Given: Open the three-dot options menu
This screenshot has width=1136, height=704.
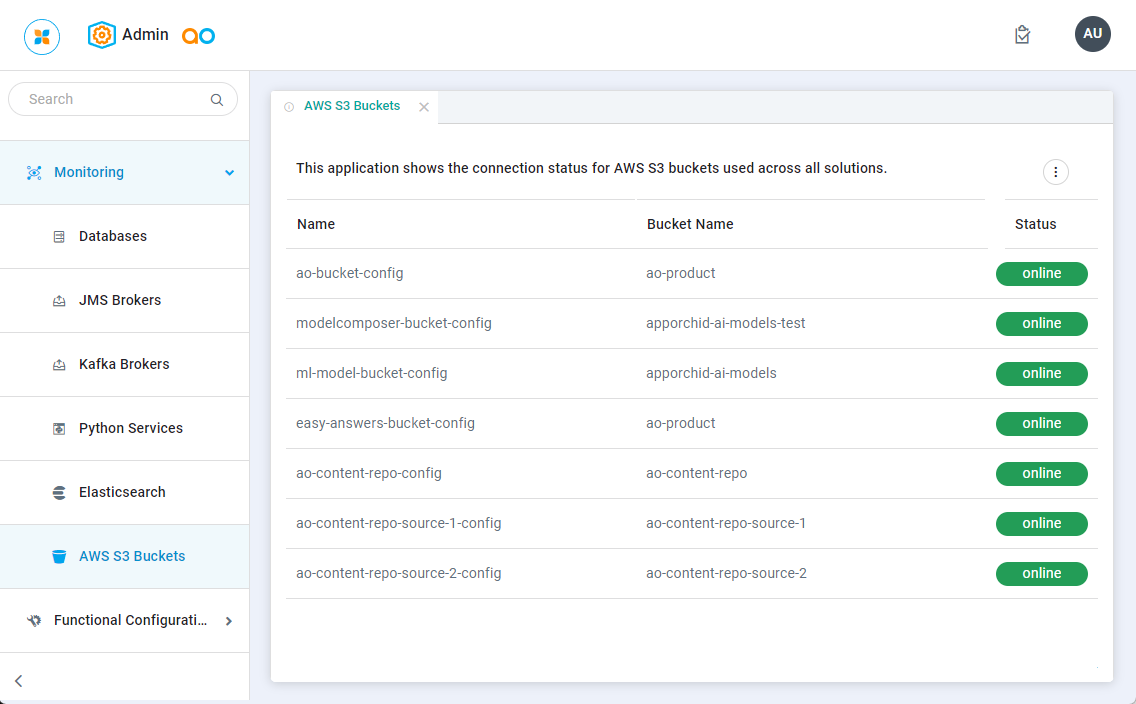Looking at the screenshot, I should click(x=1055, y=172).
